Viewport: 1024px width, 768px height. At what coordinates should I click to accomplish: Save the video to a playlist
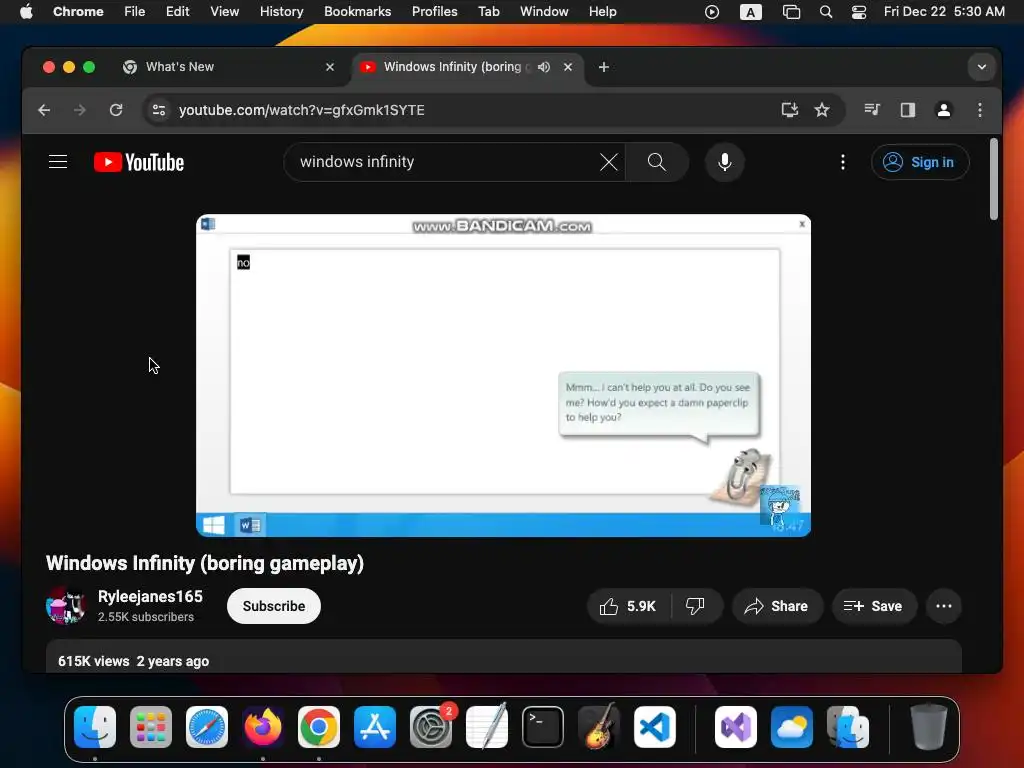click(x=874, y=606)
